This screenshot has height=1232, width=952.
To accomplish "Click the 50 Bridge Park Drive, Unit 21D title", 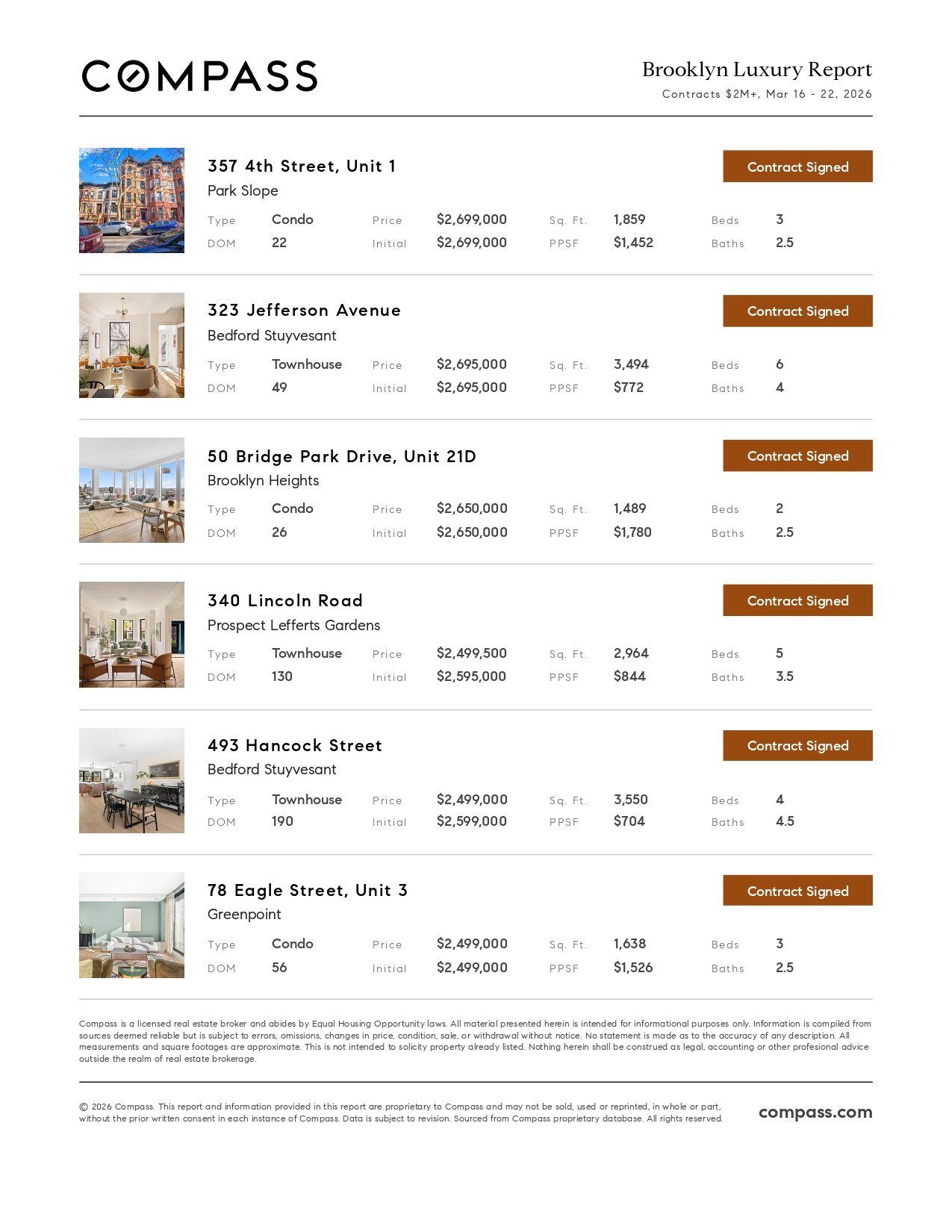I will [x=341, y=456].
